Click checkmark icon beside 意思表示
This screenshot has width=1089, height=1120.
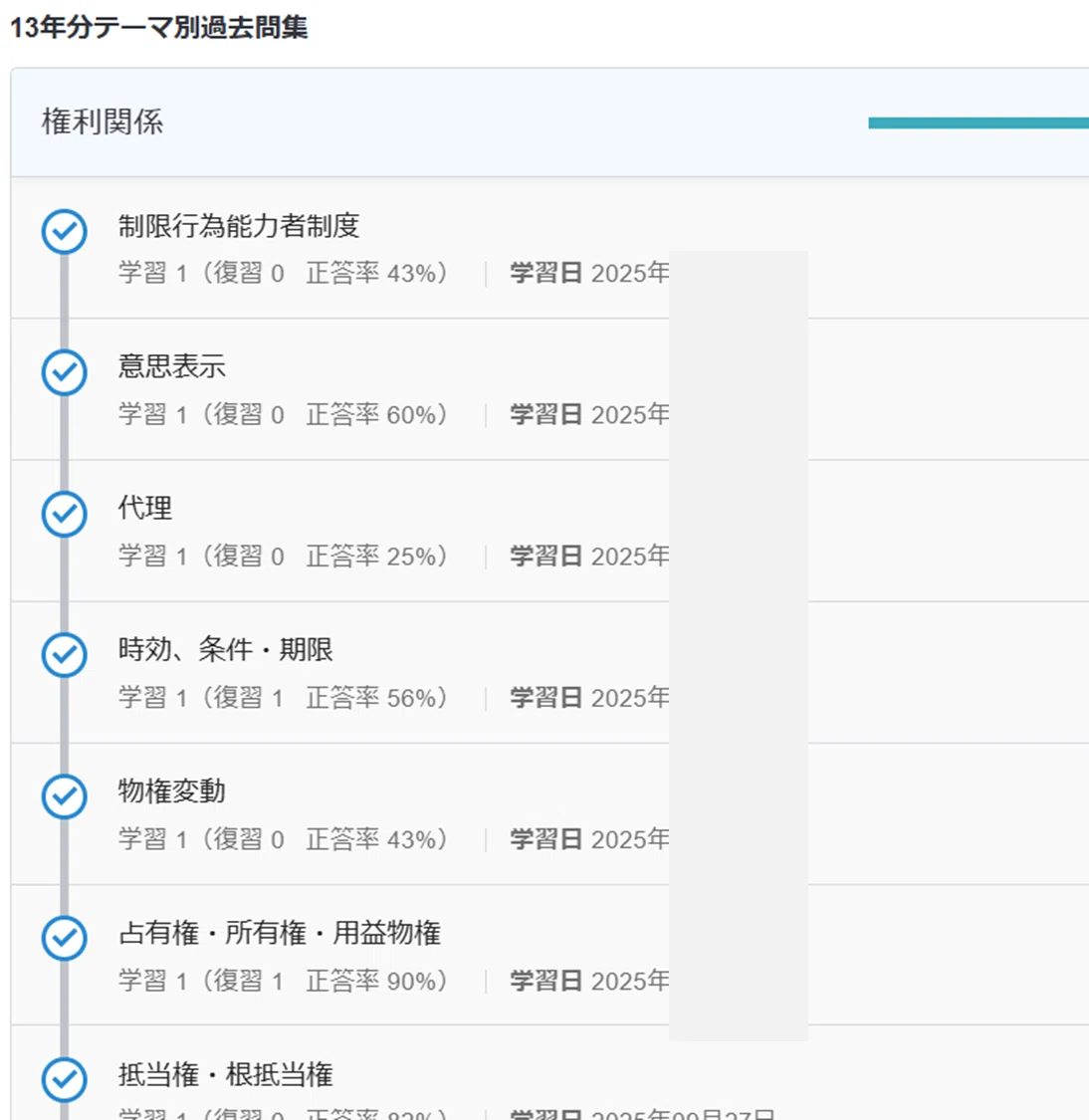pyautogui.click(x=65, y=373)
